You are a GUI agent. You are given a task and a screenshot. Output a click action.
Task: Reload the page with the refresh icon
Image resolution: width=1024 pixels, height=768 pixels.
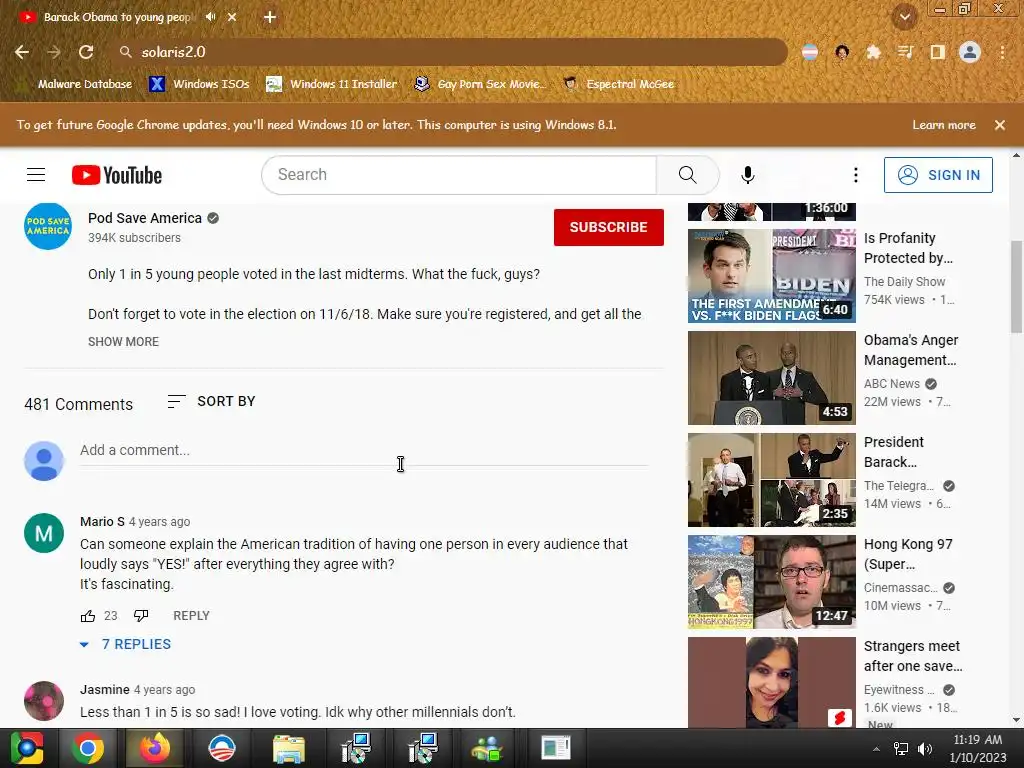(x=86, y=52)
